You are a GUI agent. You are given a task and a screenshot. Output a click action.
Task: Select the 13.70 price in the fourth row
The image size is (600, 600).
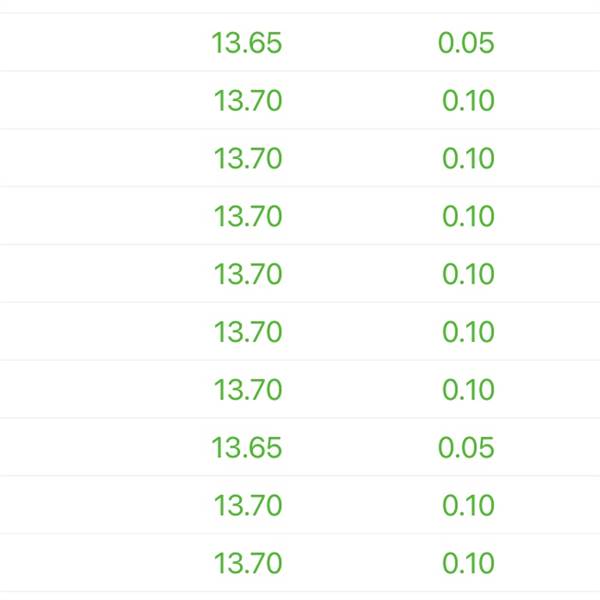[x=248, y=216]
